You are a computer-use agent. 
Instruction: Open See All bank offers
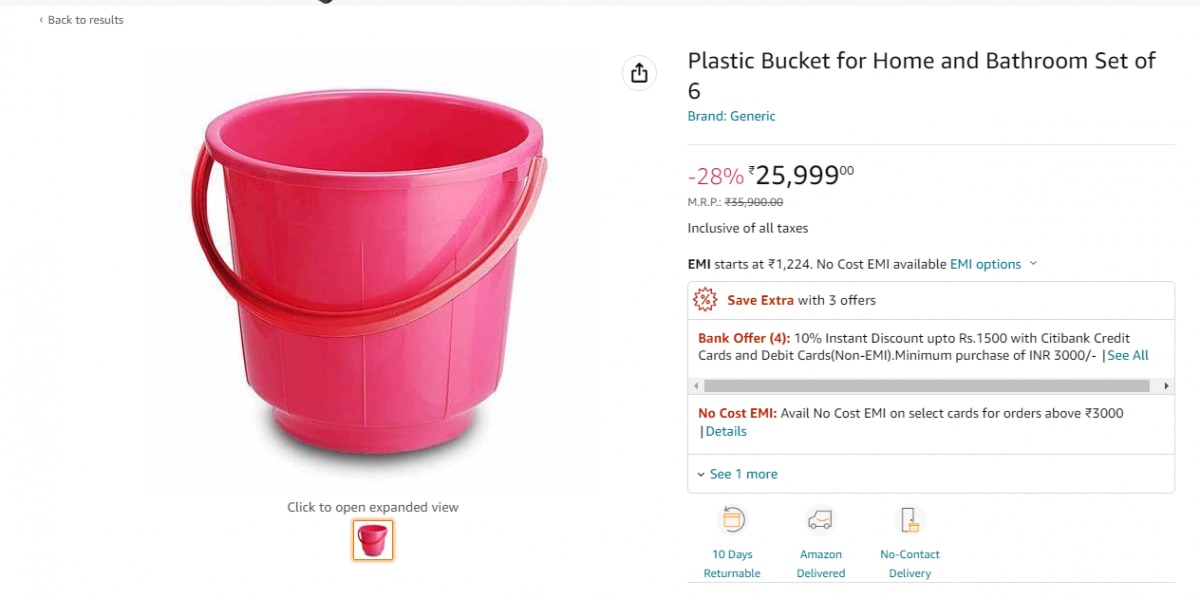pos(1128,354)
